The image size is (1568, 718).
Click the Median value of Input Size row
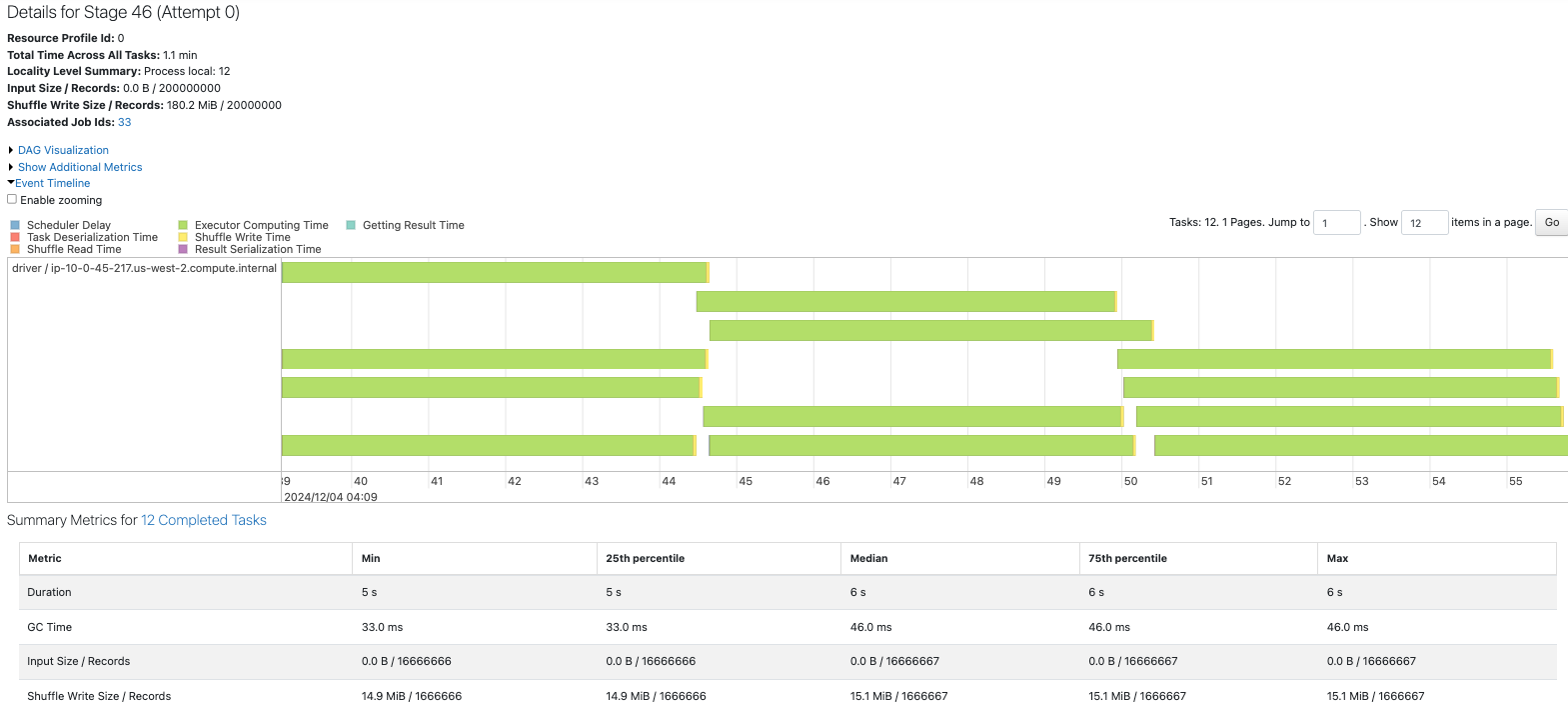point(894,661)
